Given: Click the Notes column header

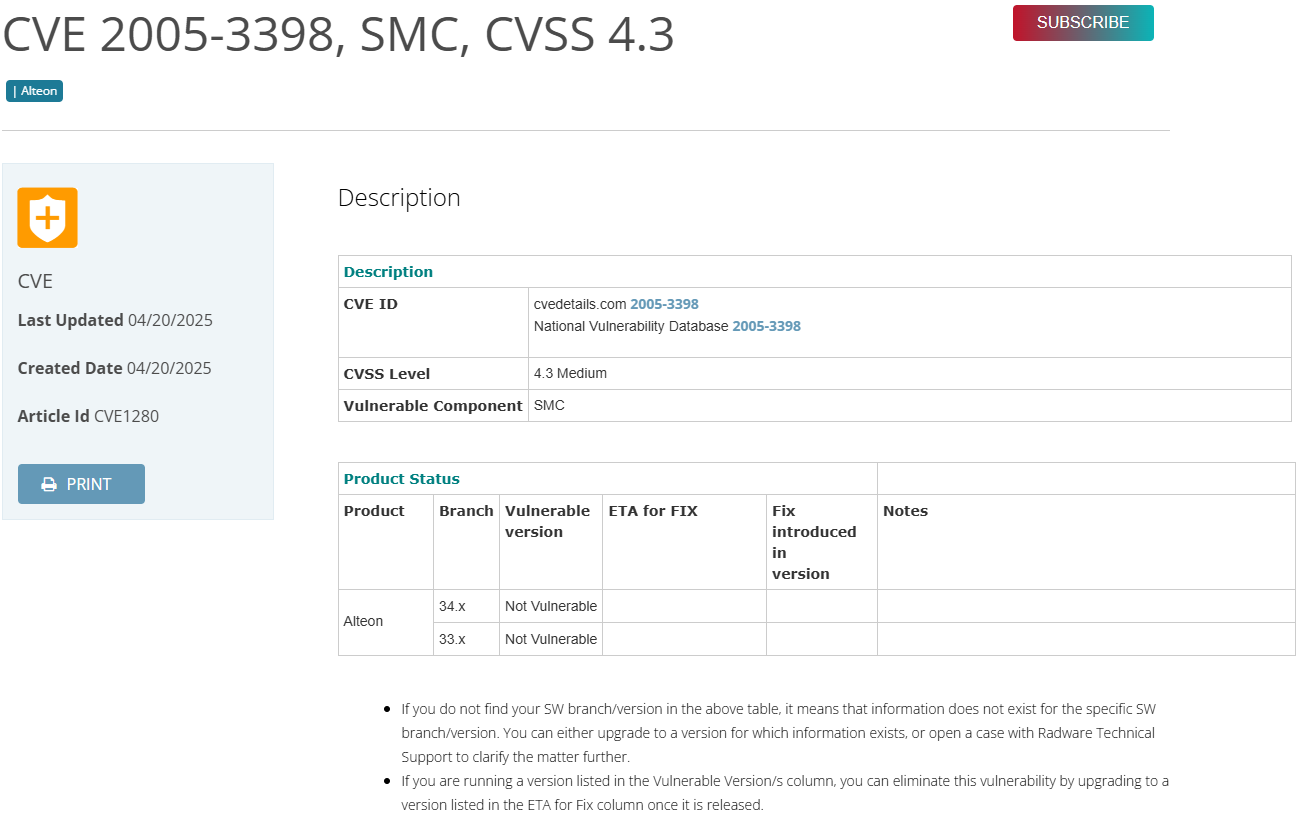Looking at the screenshot, I should [905, 511].
